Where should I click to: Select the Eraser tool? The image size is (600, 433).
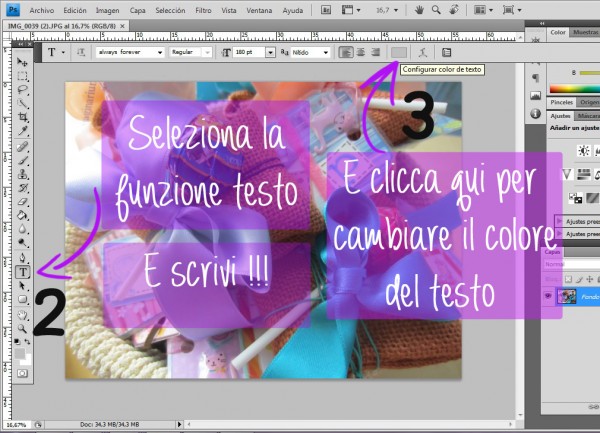tap(22, 202)
